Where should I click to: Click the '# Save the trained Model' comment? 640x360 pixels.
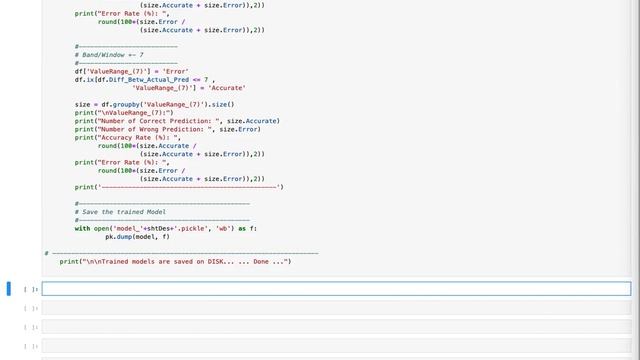120,212
